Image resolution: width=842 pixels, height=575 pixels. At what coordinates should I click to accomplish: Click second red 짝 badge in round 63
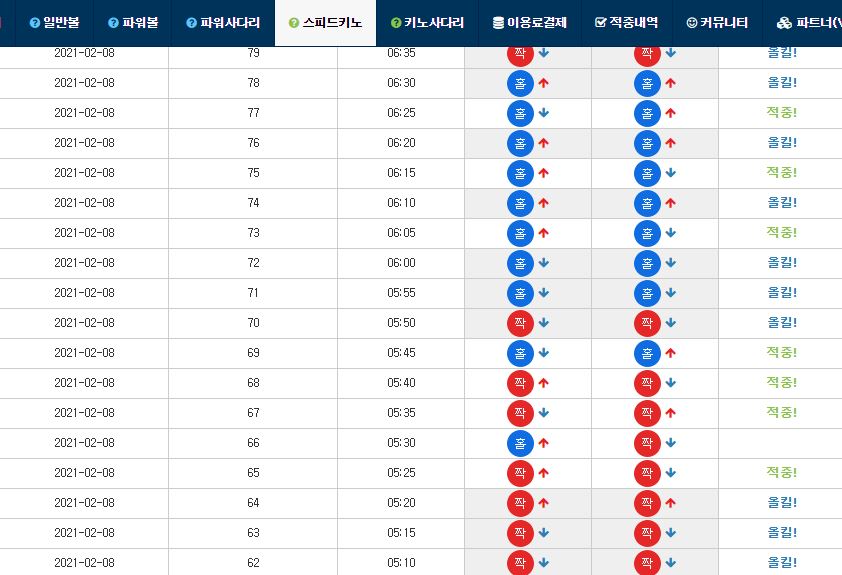click(647, 533)
